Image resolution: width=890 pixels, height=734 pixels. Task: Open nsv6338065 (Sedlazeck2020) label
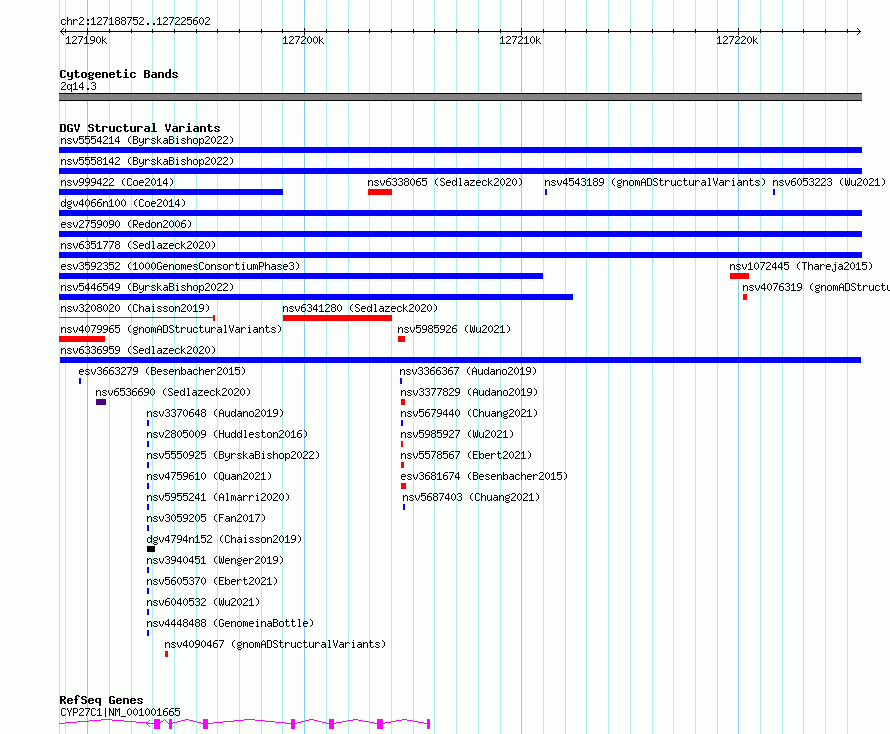[x=445, y=182]
